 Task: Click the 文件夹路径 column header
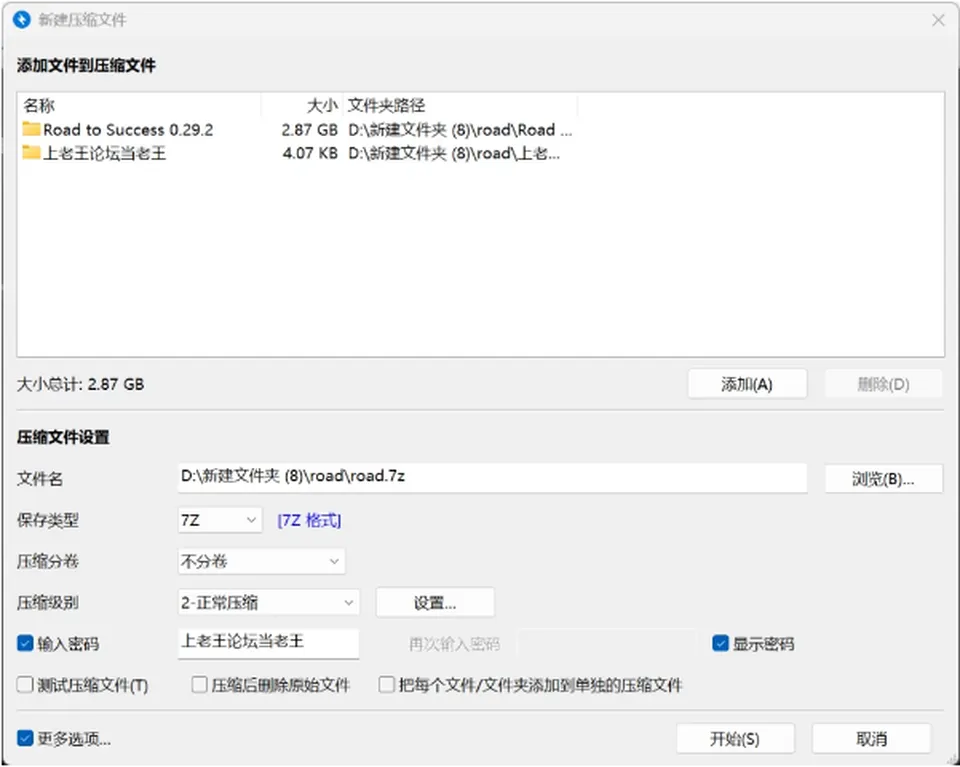coord(460,105)
